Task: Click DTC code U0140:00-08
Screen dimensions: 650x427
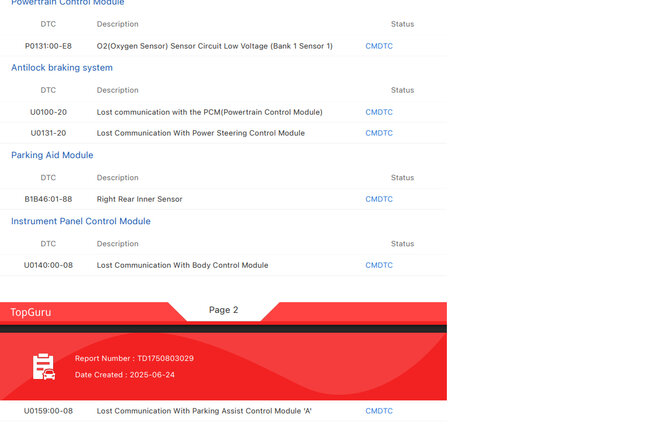Action: pos(48,265)
